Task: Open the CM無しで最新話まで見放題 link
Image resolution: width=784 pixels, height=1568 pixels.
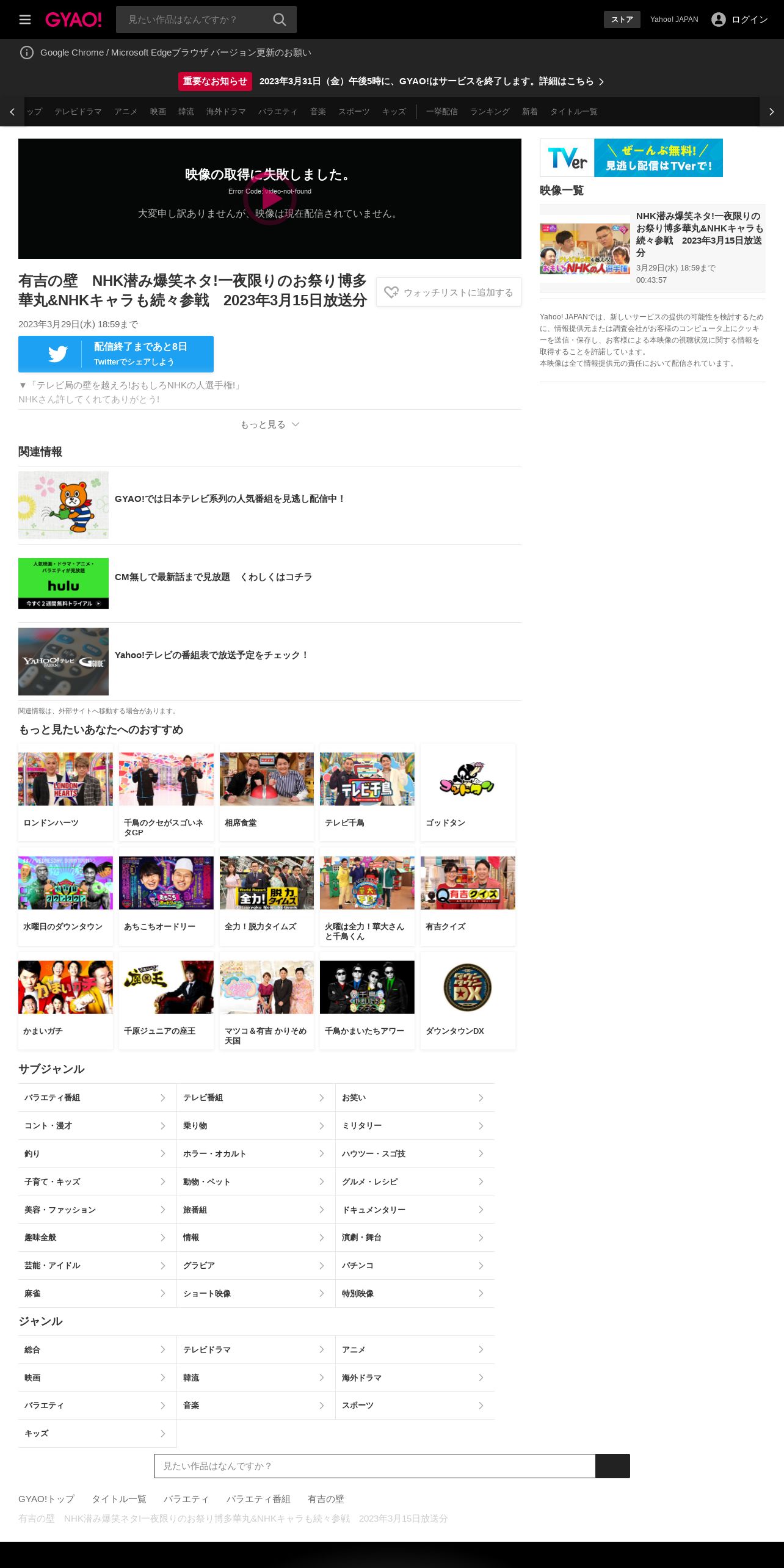Action: [213, 577]
